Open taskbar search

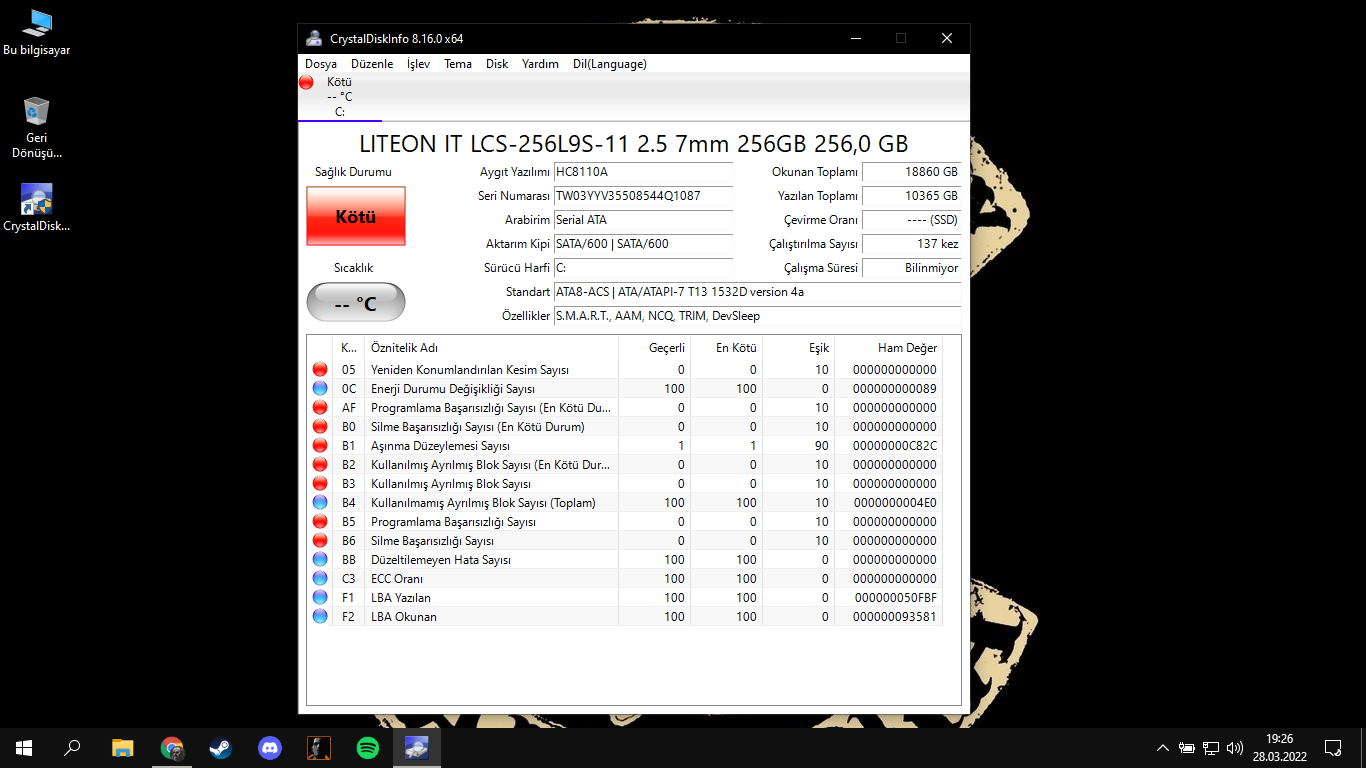(x=72, y=748)
